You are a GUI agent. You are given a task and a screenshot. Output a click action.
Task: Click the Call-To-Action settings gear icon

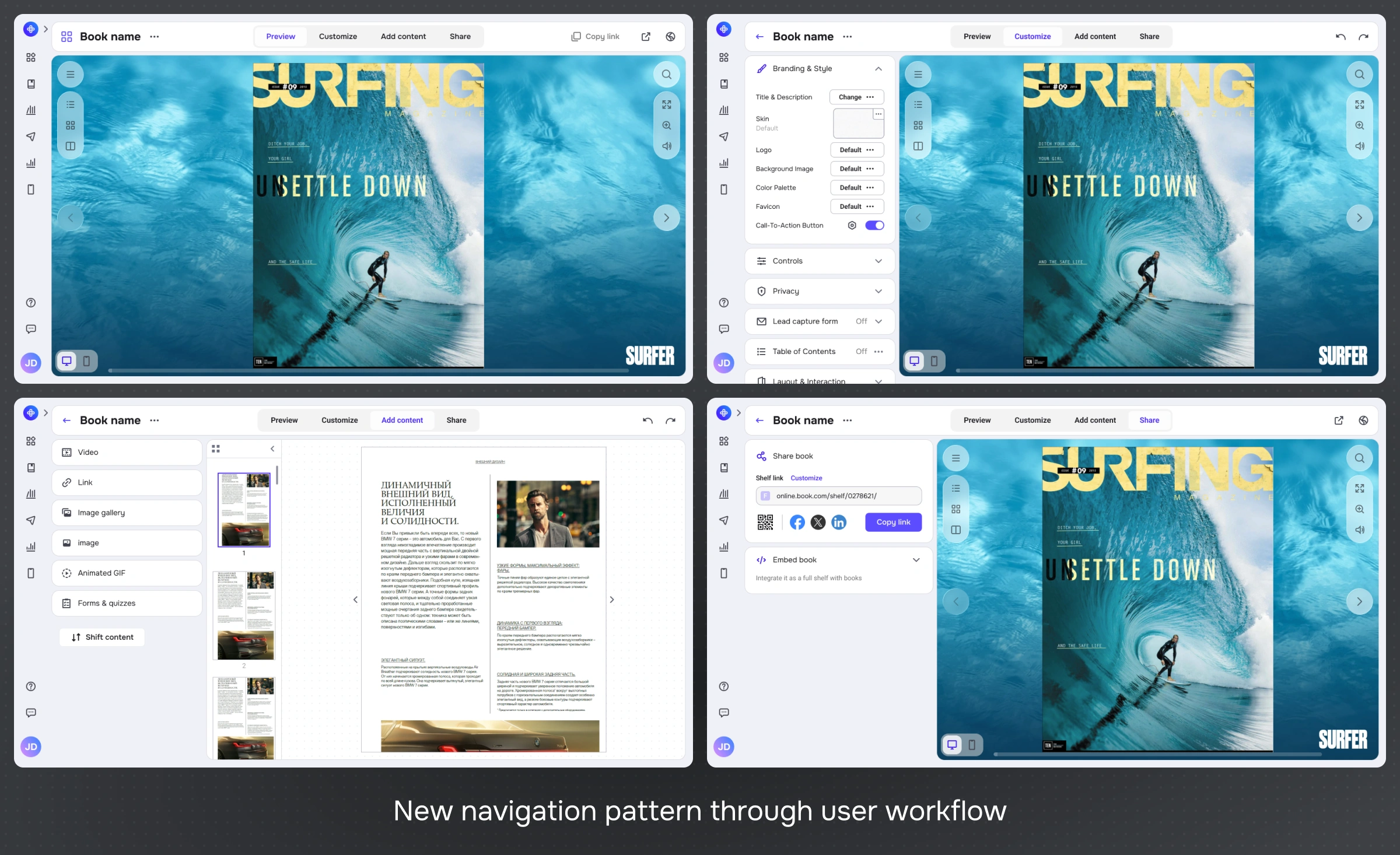point(852,226)
